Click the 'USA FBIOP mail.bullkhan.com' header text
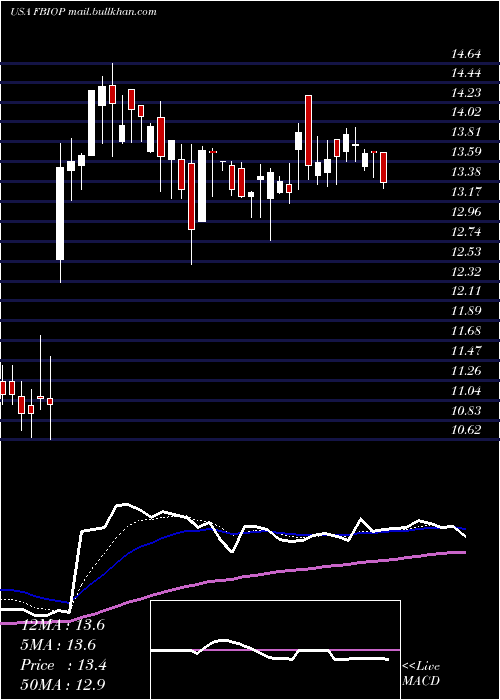 point(83,12)
